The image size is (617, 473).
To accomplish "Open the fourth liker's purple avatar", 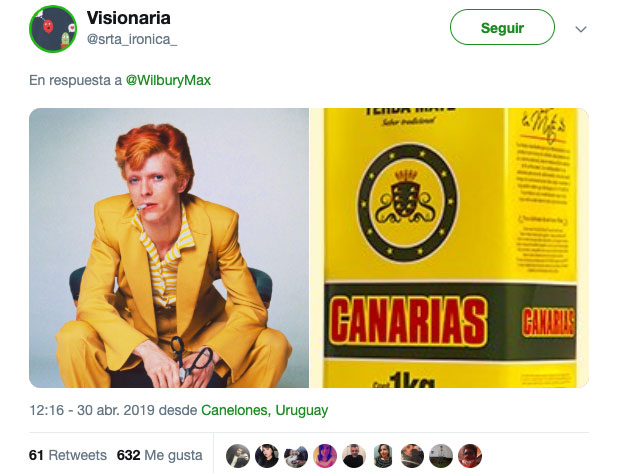I will tap(325, 456).
